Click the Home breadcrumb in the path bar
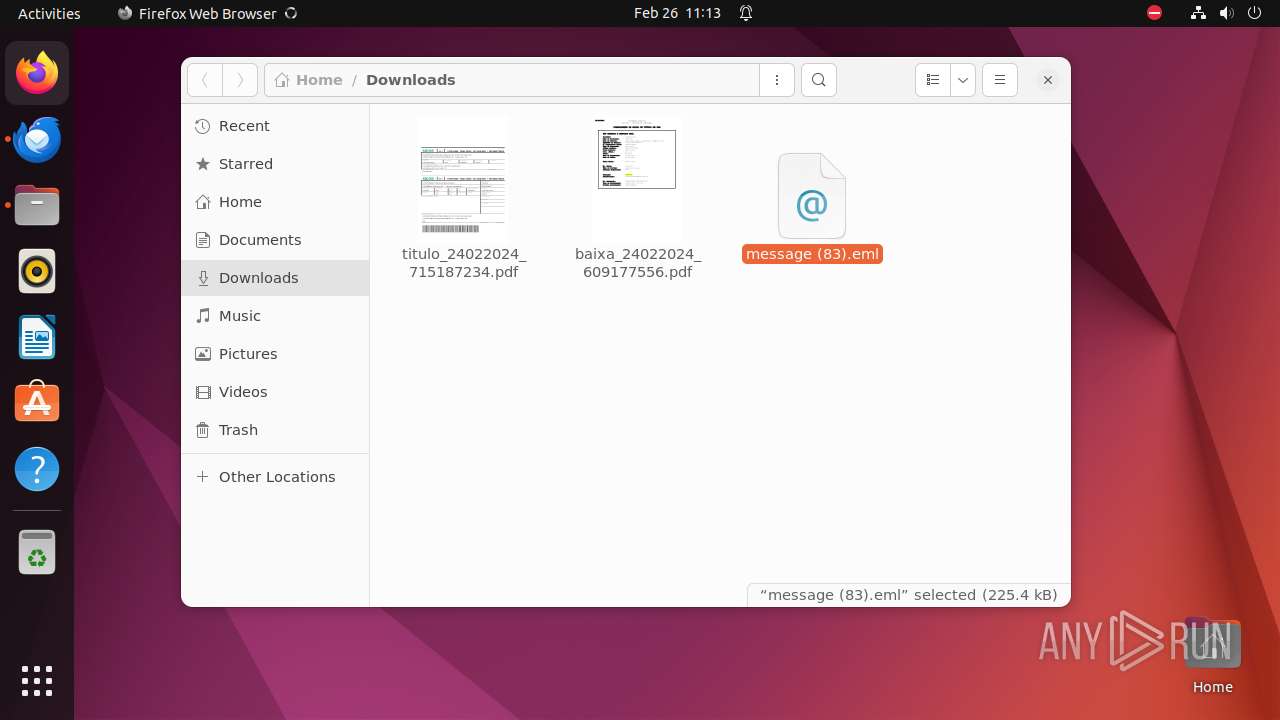The image size is (1280, 720). 308,80
